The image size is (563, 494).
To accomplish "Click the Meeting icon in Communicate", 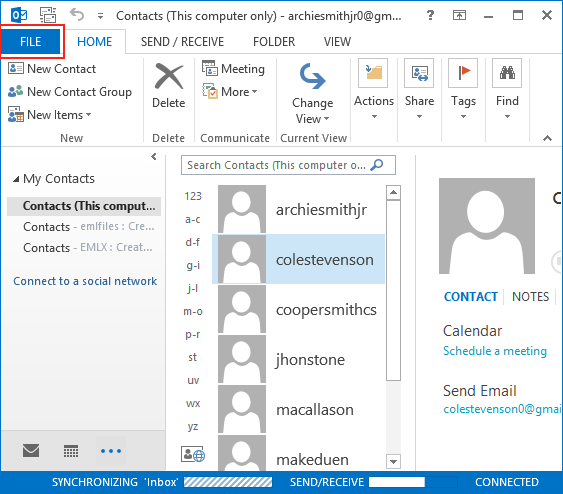I will (210, 68).
